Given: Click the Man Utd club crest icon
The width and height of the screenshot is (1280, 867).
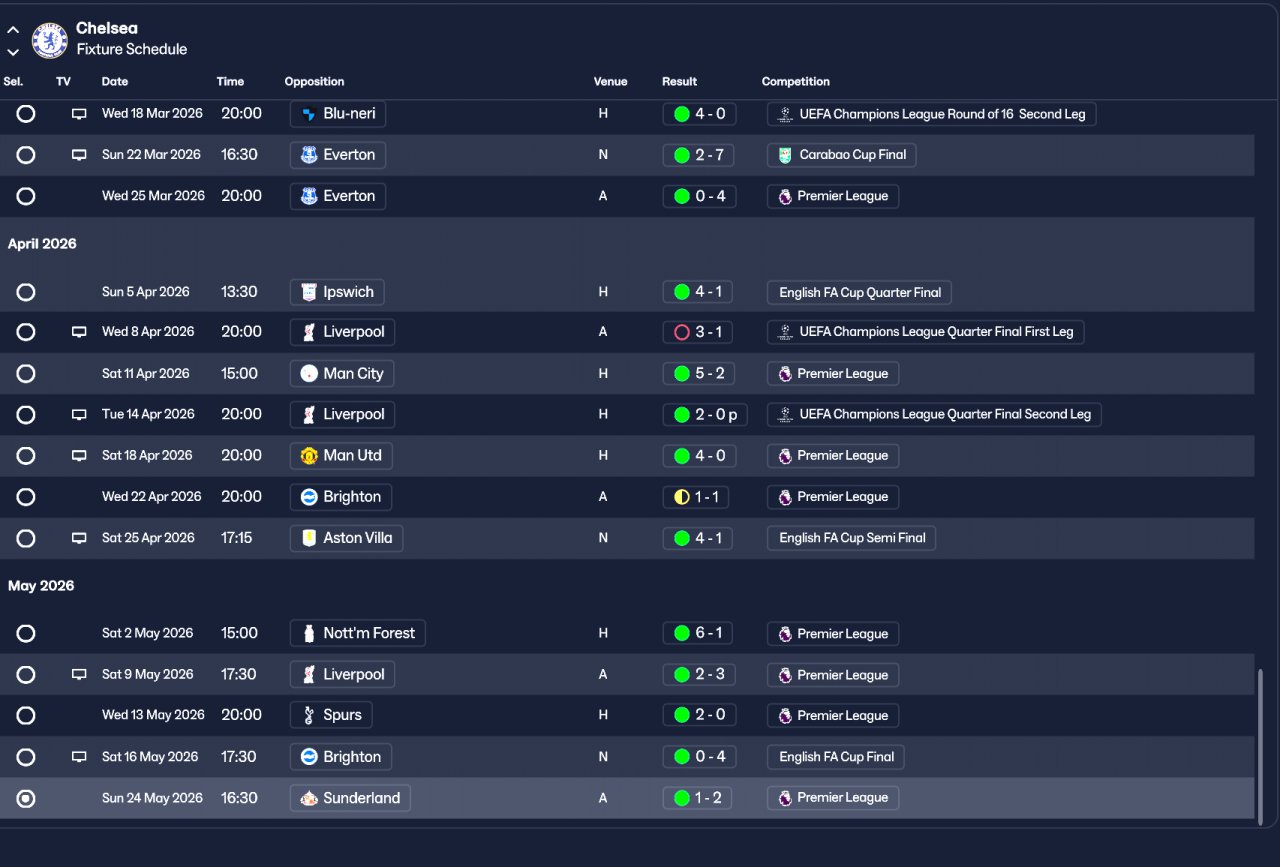Looking at the screenshot, I should [x=309, y=455].
